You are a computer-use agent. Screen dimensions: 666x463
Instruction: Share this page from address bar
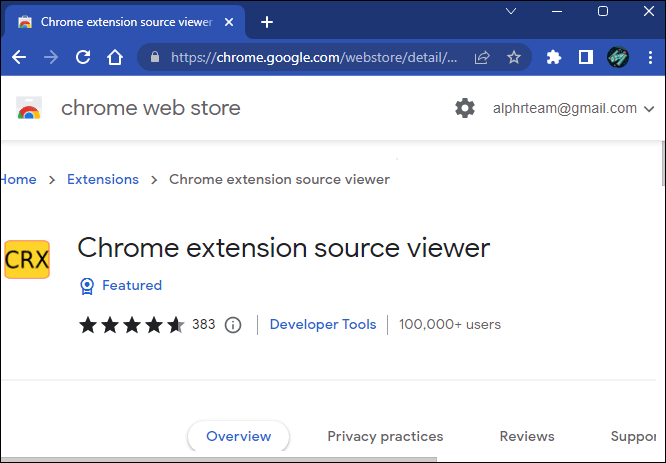482,57
